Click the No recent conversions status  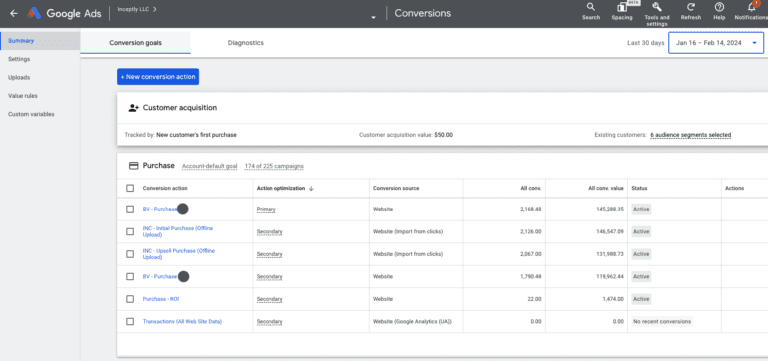[662, 321]
